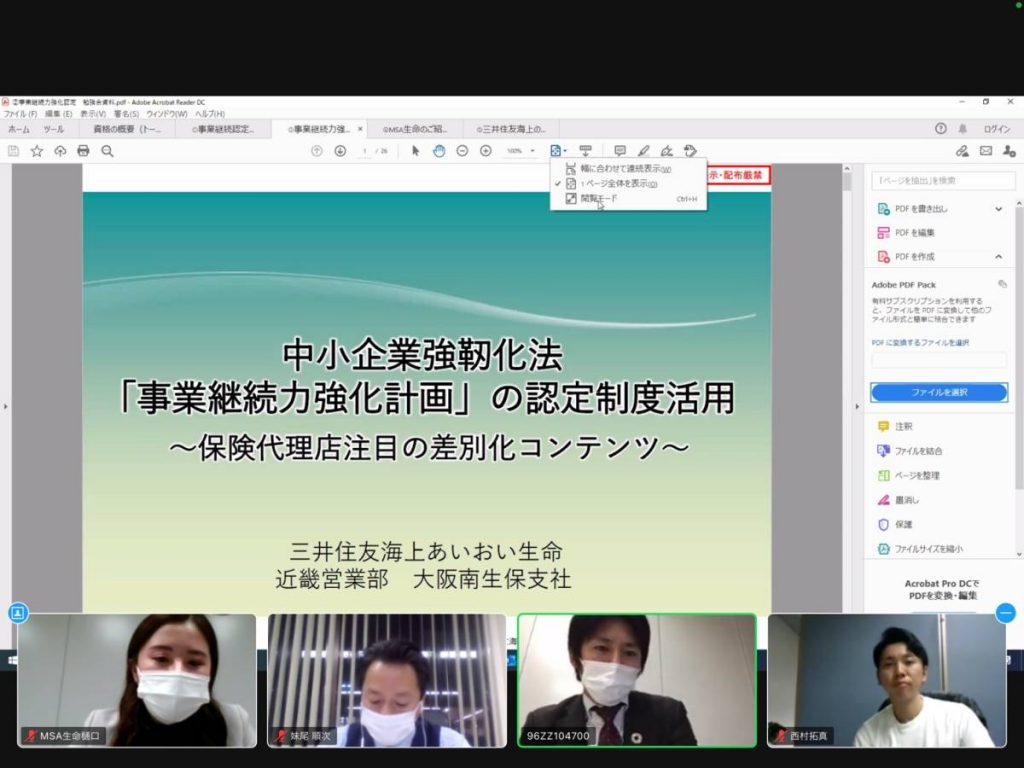Open notifications bell icon
Image resolution: width=1024 pixels, height=768 pixels.
point(963,129)
